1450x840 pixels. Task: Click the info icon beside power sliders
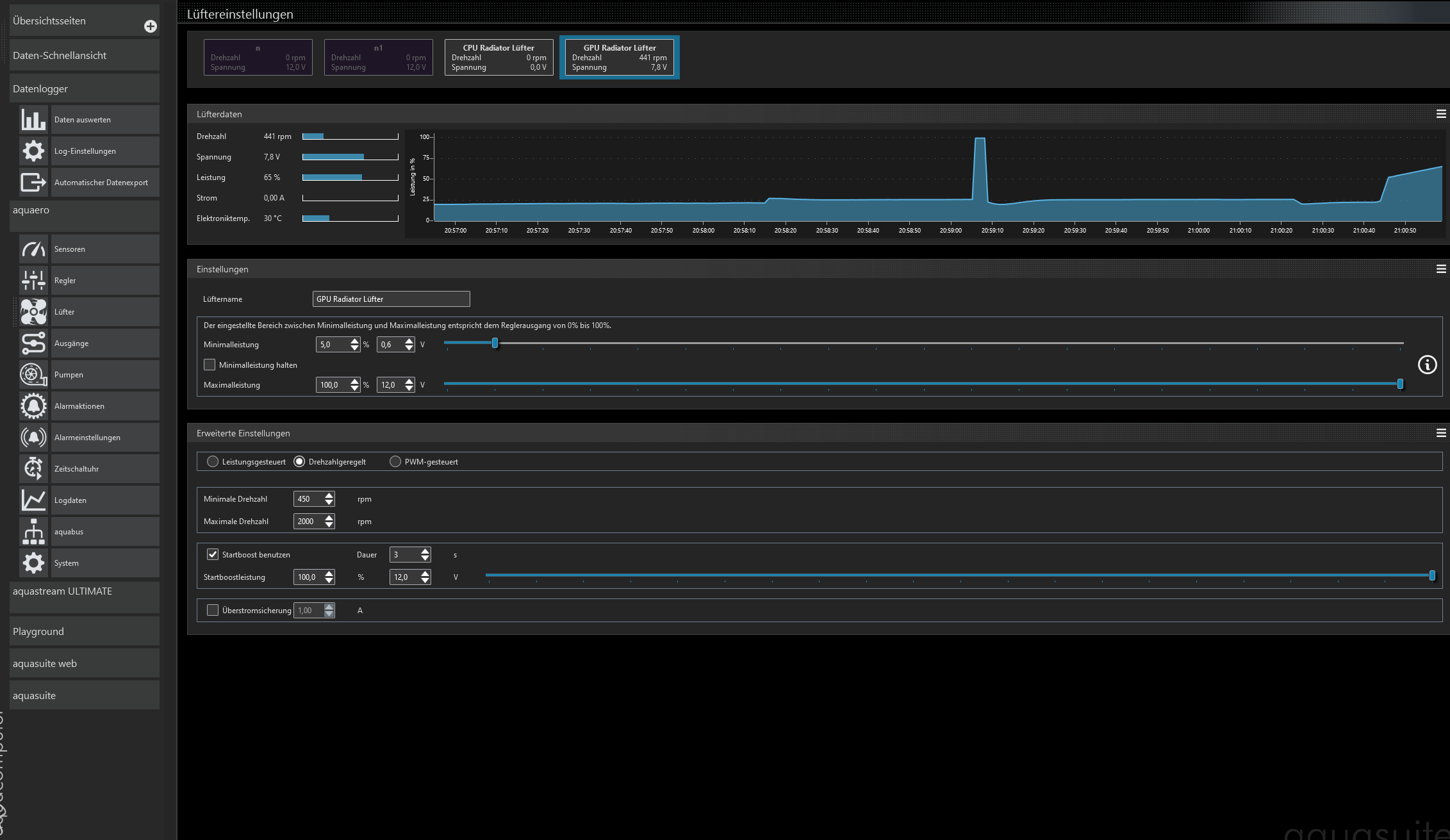1427,365
